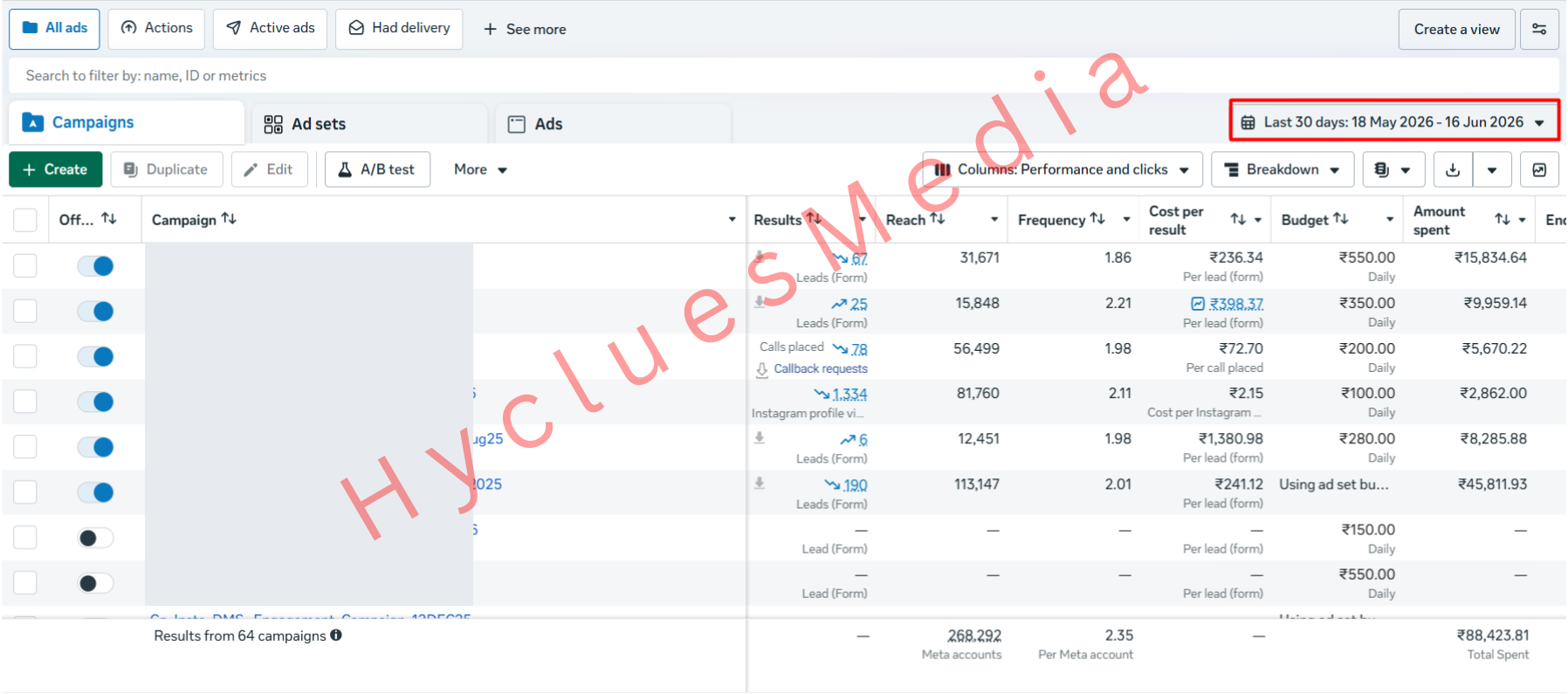Select the All ads view

point(54,29)
